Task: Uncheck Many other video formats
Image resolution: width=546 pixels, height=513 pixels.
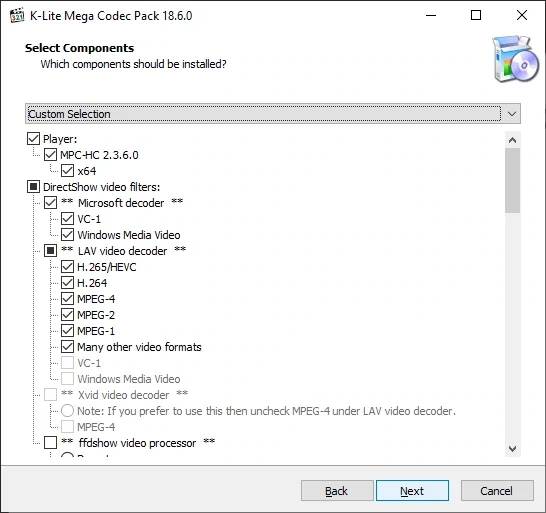Action: pyautogui.click(x=68, y=347)
